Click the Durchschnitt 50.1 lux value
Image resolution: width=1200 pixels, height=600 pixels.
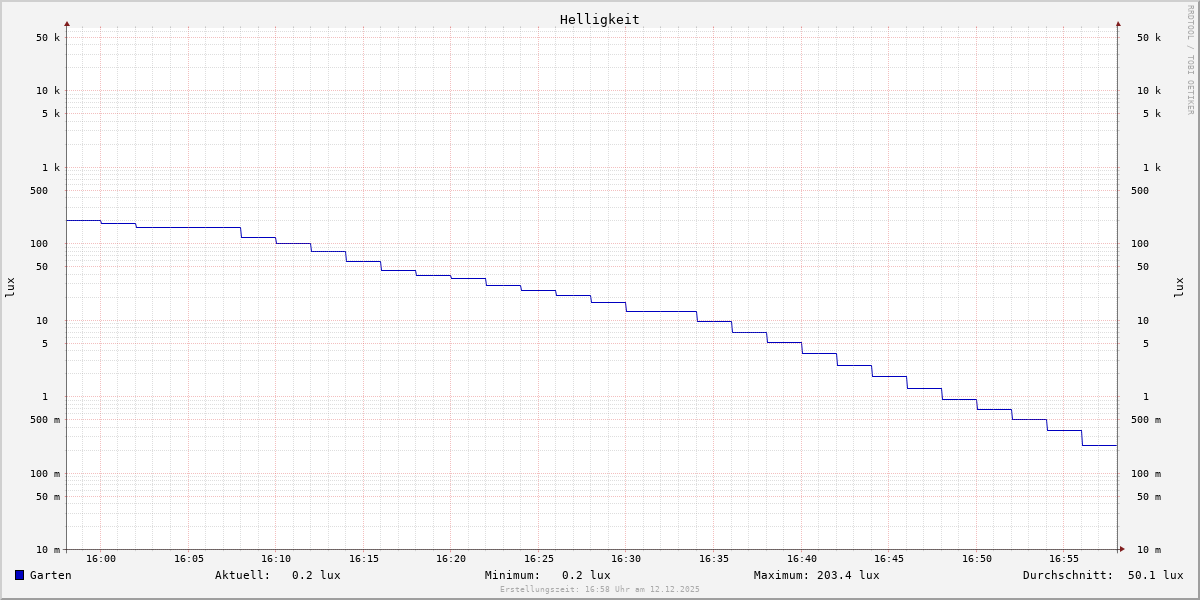click(1155, 575)
